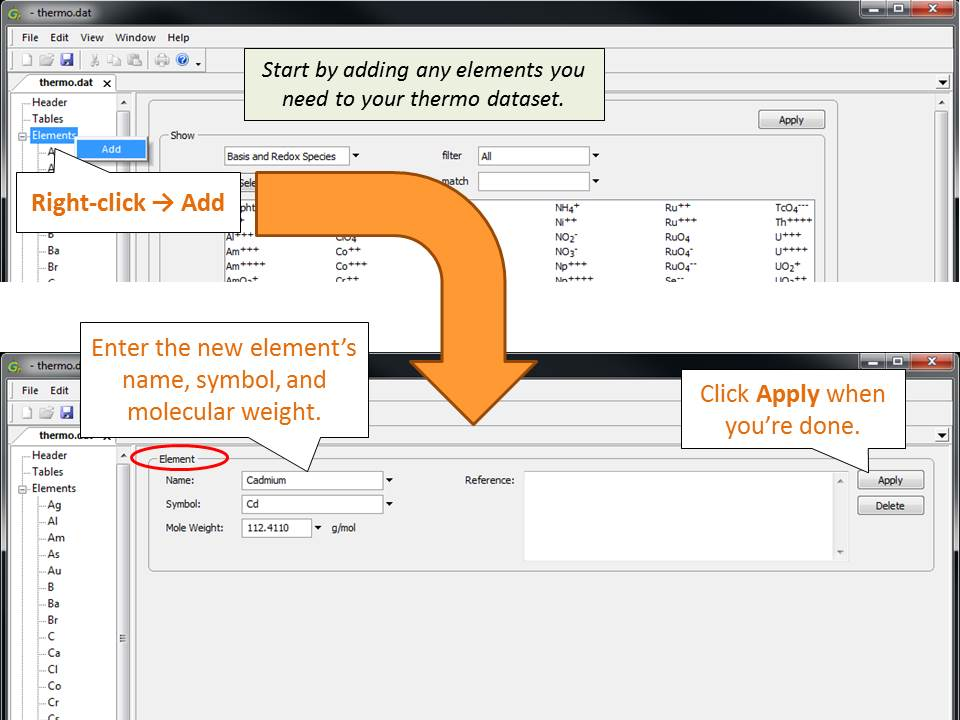Open the Mole Weight unit dropdown arrow
The width and height of the screenshot is (960, 720).
click(318, 528)
